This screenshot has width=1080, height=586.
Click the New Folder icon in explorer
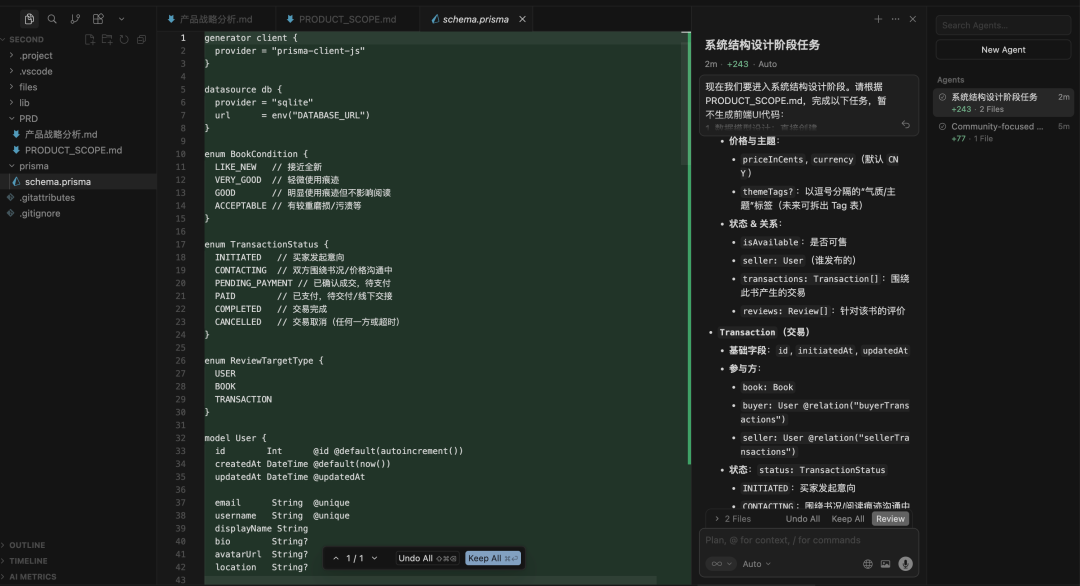click(107, 40)
